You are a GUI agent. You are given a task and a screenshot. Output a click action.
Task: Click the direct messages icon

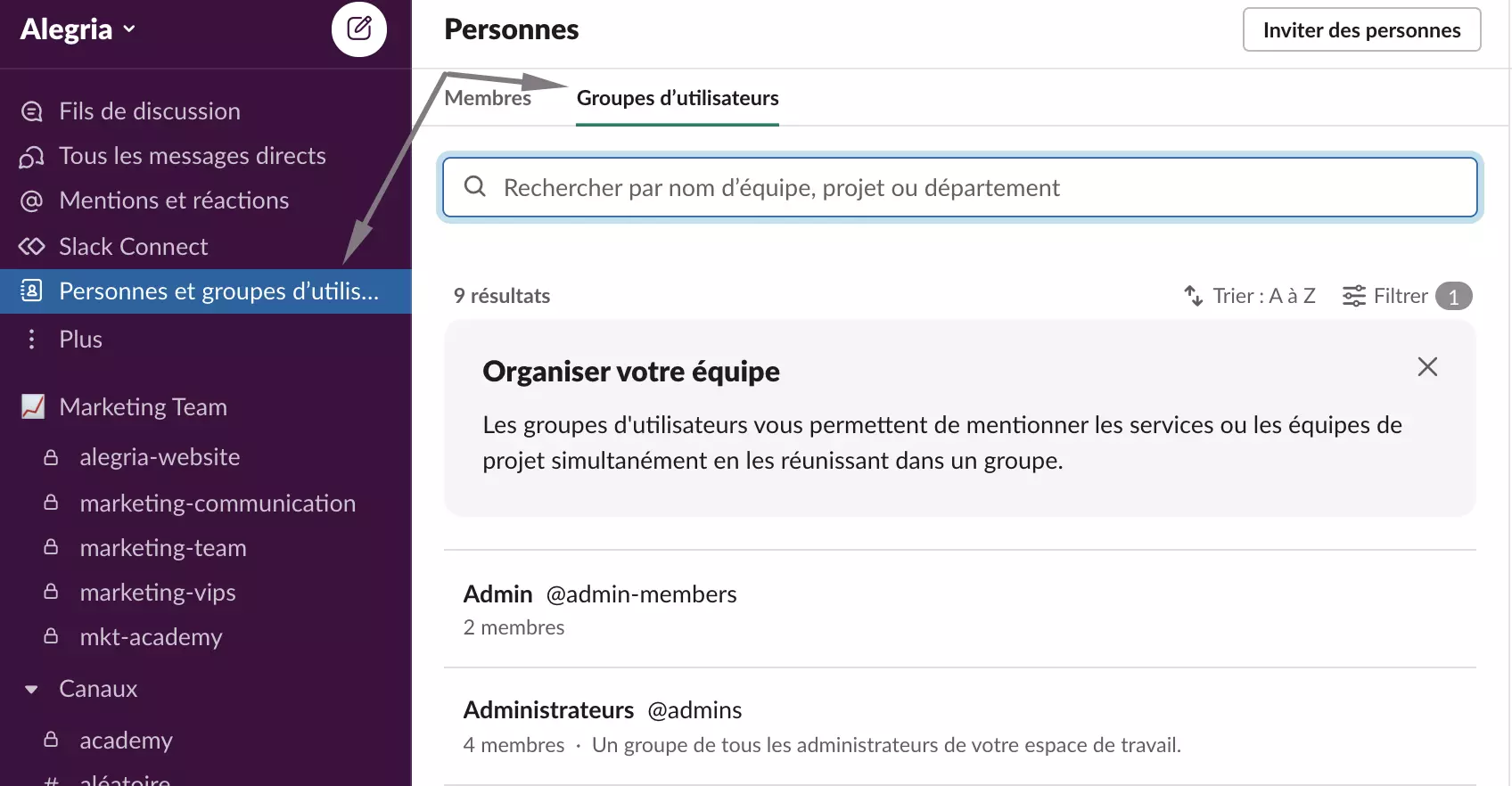[x=31, y=157]
